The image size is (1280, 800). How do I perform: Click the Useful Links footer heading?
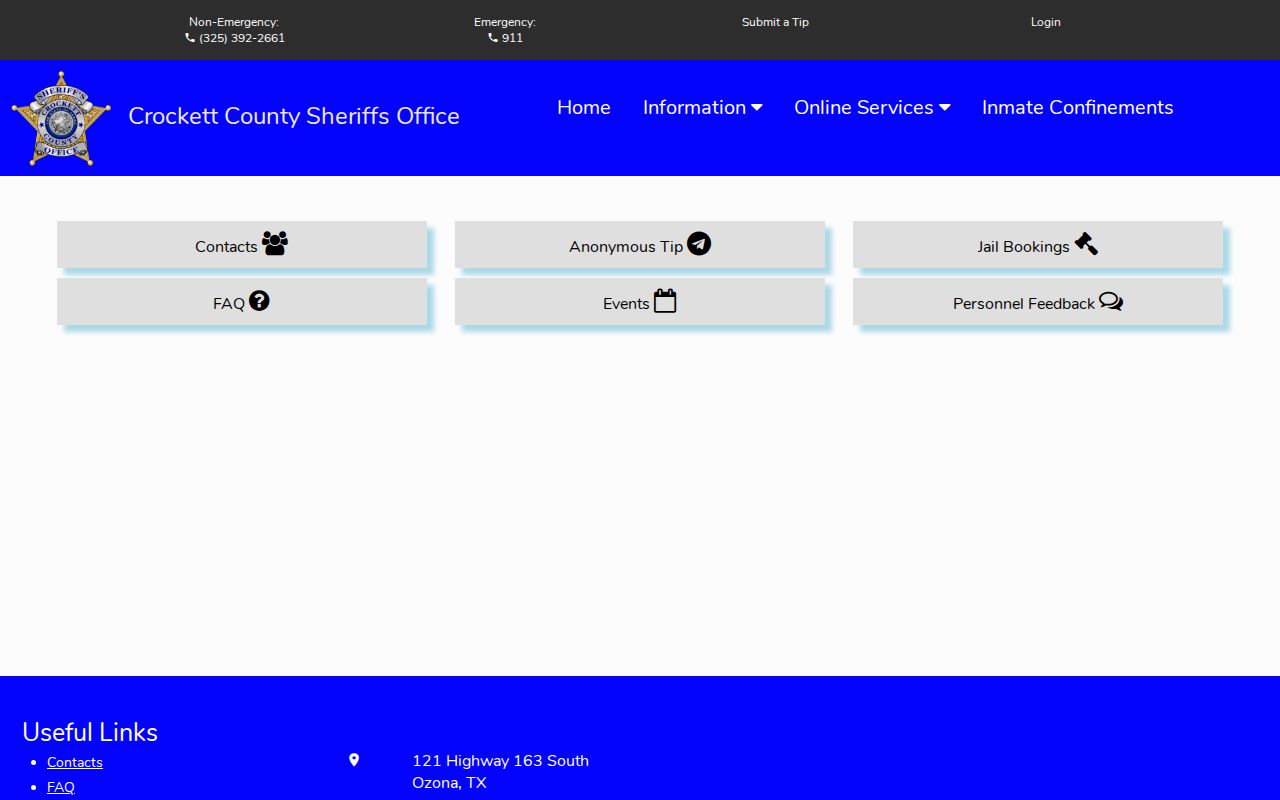90,732
